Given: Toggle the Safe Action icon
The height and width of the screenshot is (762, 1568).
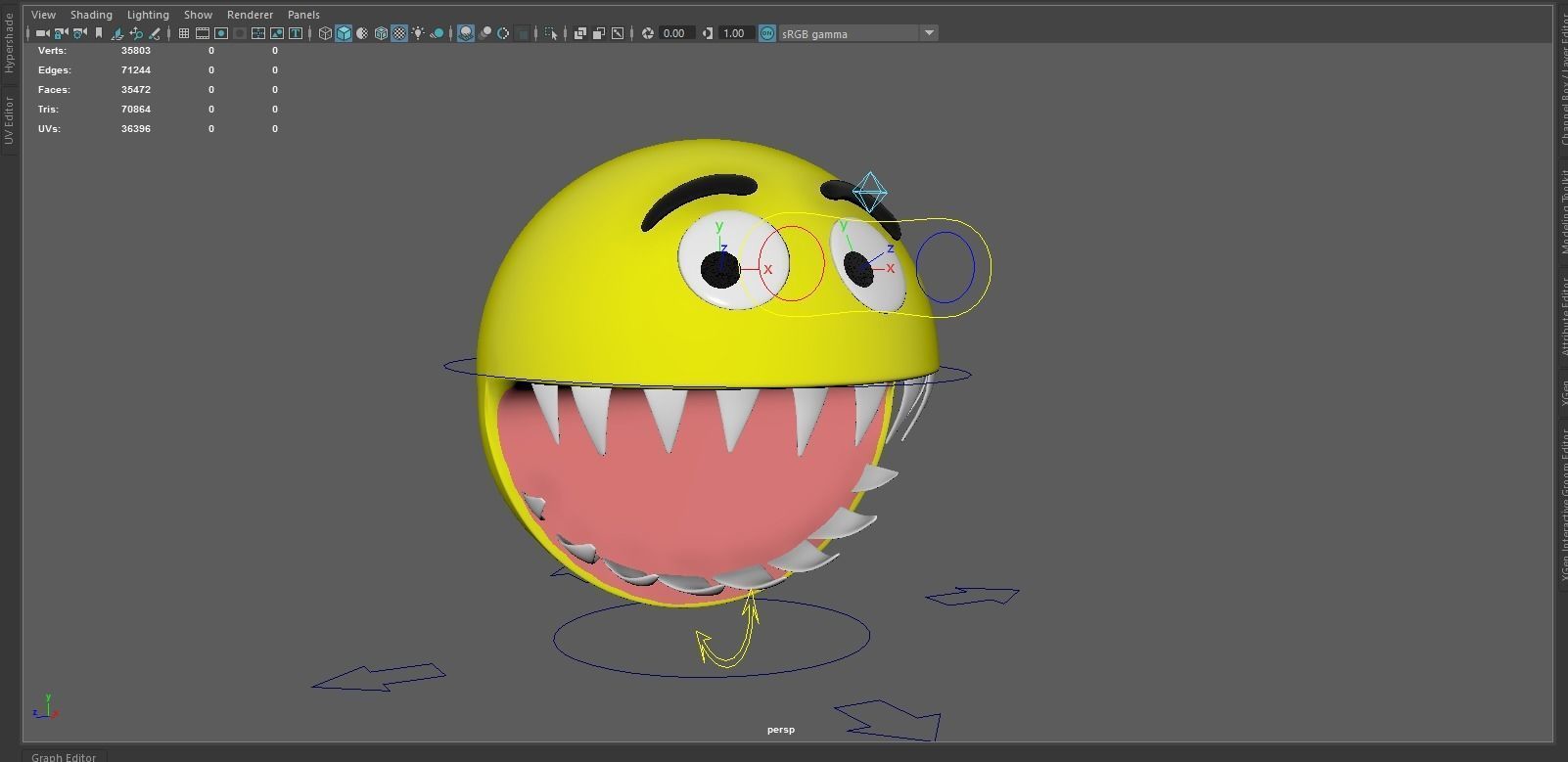Looking at the screenshot, I should point(277,33).
